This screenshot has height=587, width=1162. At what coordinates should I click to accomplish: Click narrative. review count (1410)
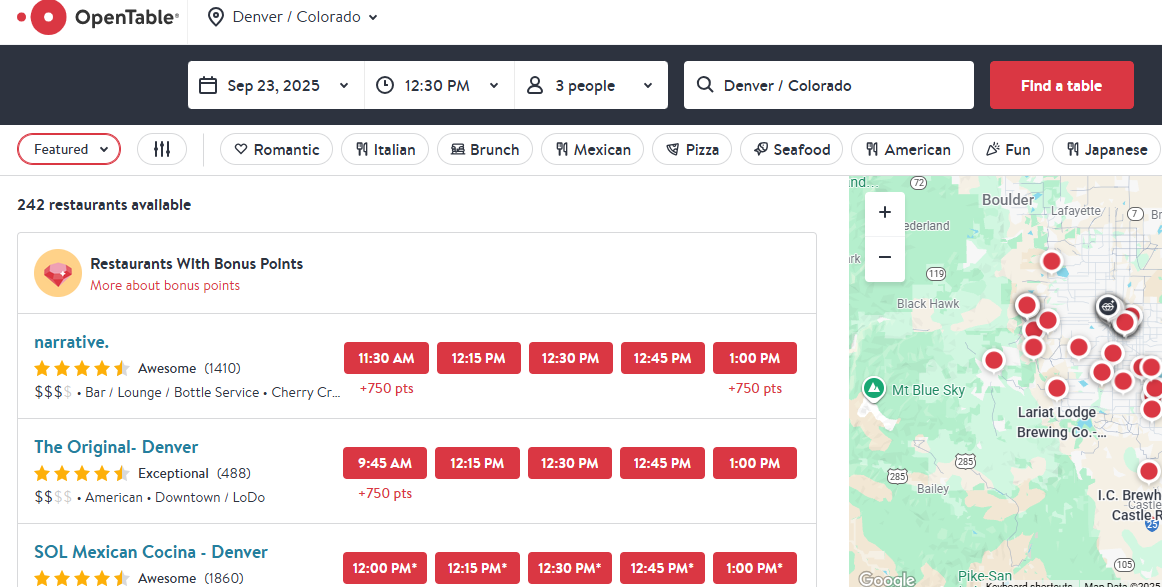(x=222, y=368)
